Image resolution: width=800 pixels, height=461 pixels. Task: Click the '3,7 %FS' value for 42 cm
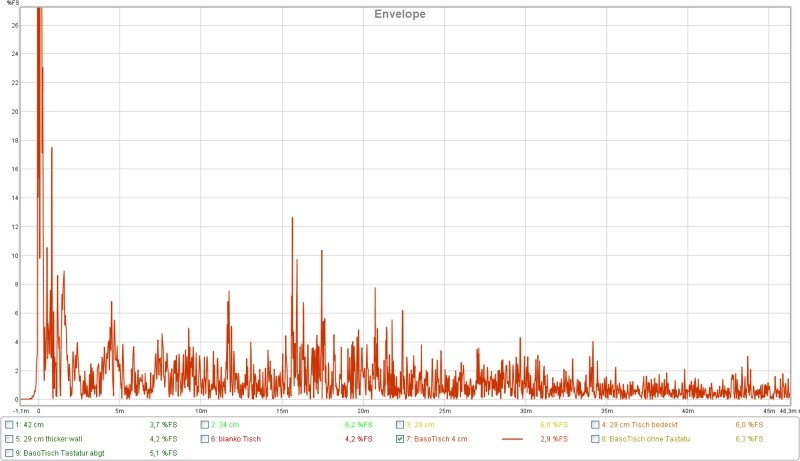163,424
